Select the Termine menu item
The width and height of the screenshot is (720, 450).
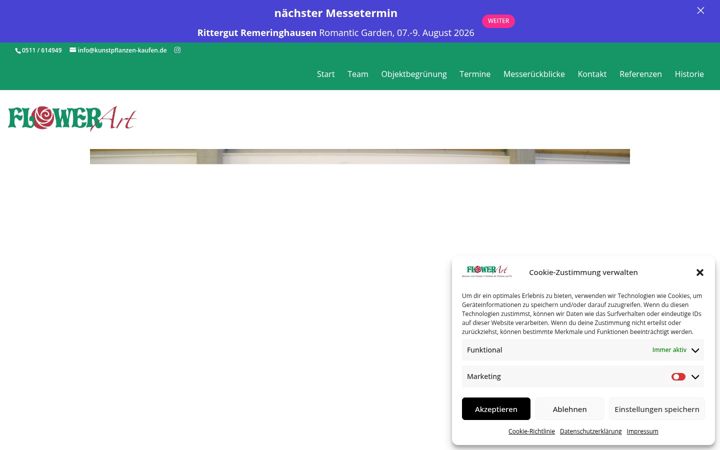tap(475, 74)
